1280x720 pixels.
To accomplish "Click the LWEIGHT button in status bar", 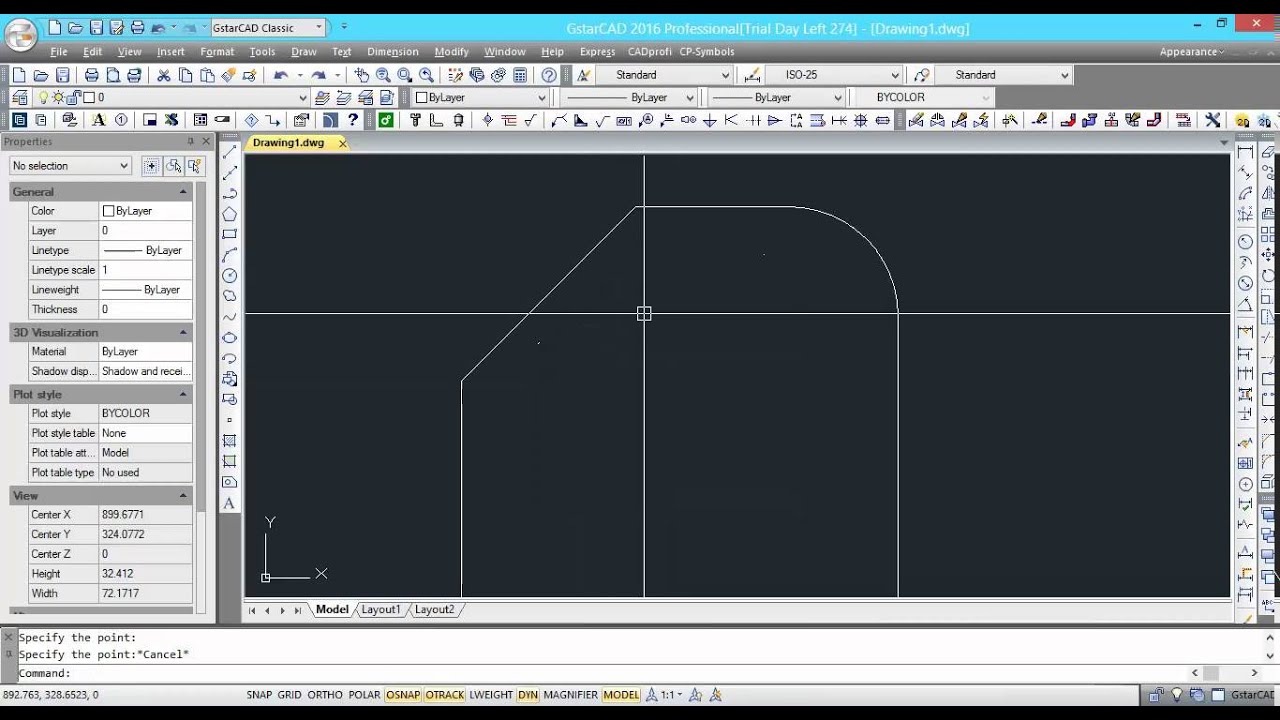I will point(491,695).
